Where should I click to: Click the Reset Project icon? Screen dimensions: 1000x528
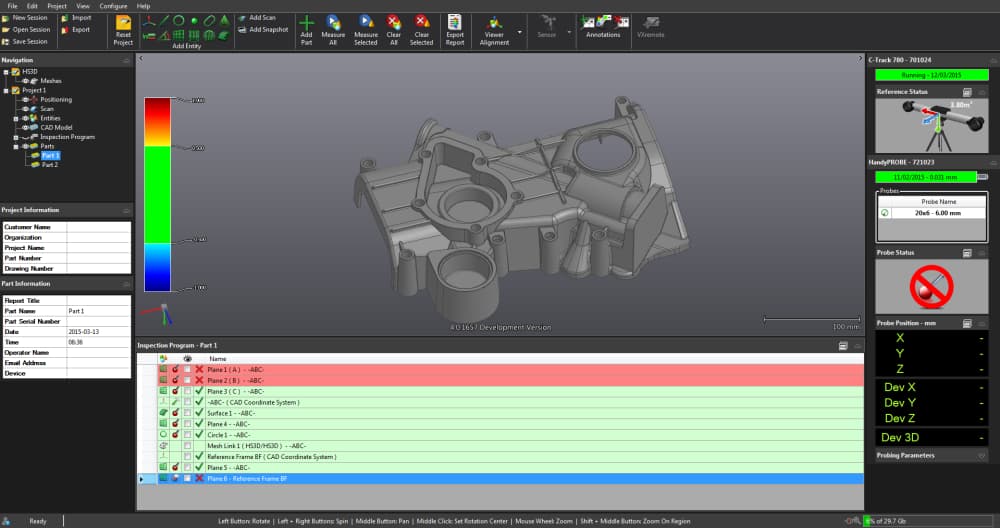coord(123,22)
